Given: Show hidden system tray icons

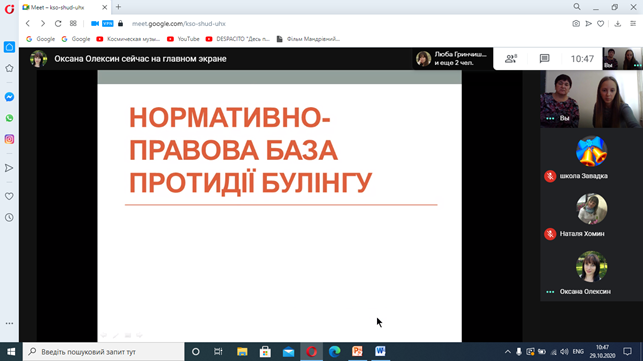Looking at the screenshot, I should 508,352.
